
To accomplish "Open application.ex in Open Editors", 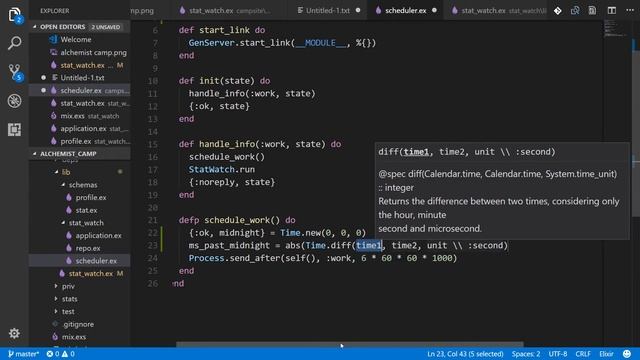I will 80,128.
